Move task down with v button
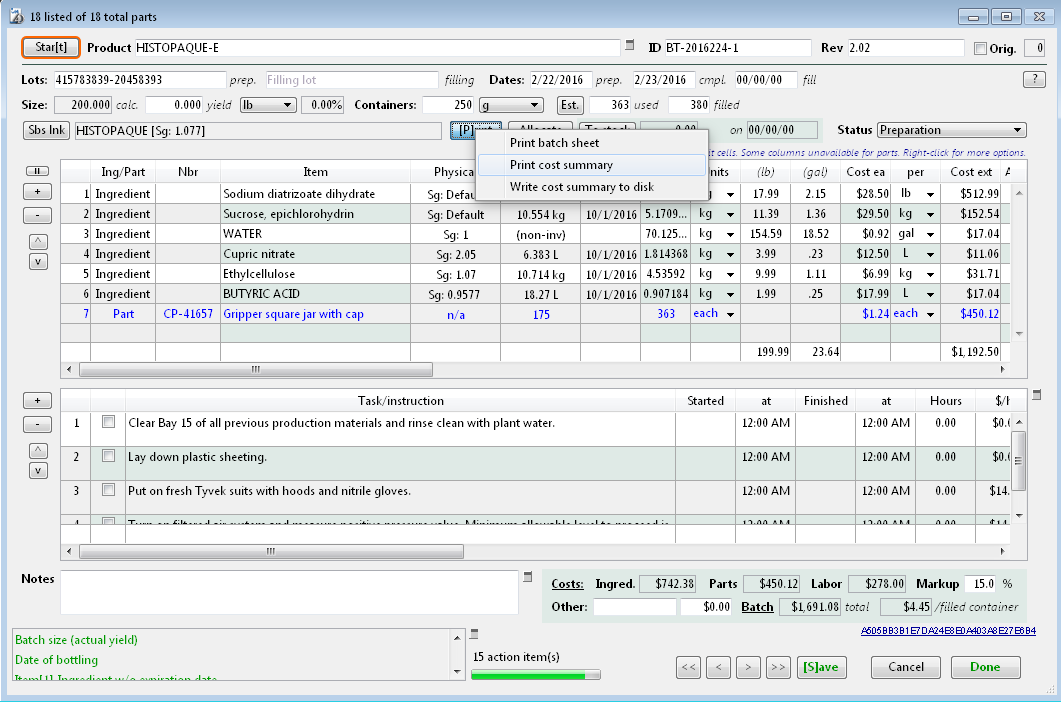This screenshot has height=702, width=1061. point(39,470)
